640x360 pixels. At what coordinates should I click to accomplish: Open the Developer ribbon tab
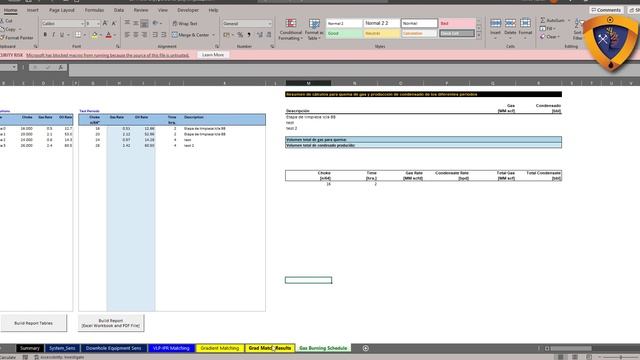point(188,10)
